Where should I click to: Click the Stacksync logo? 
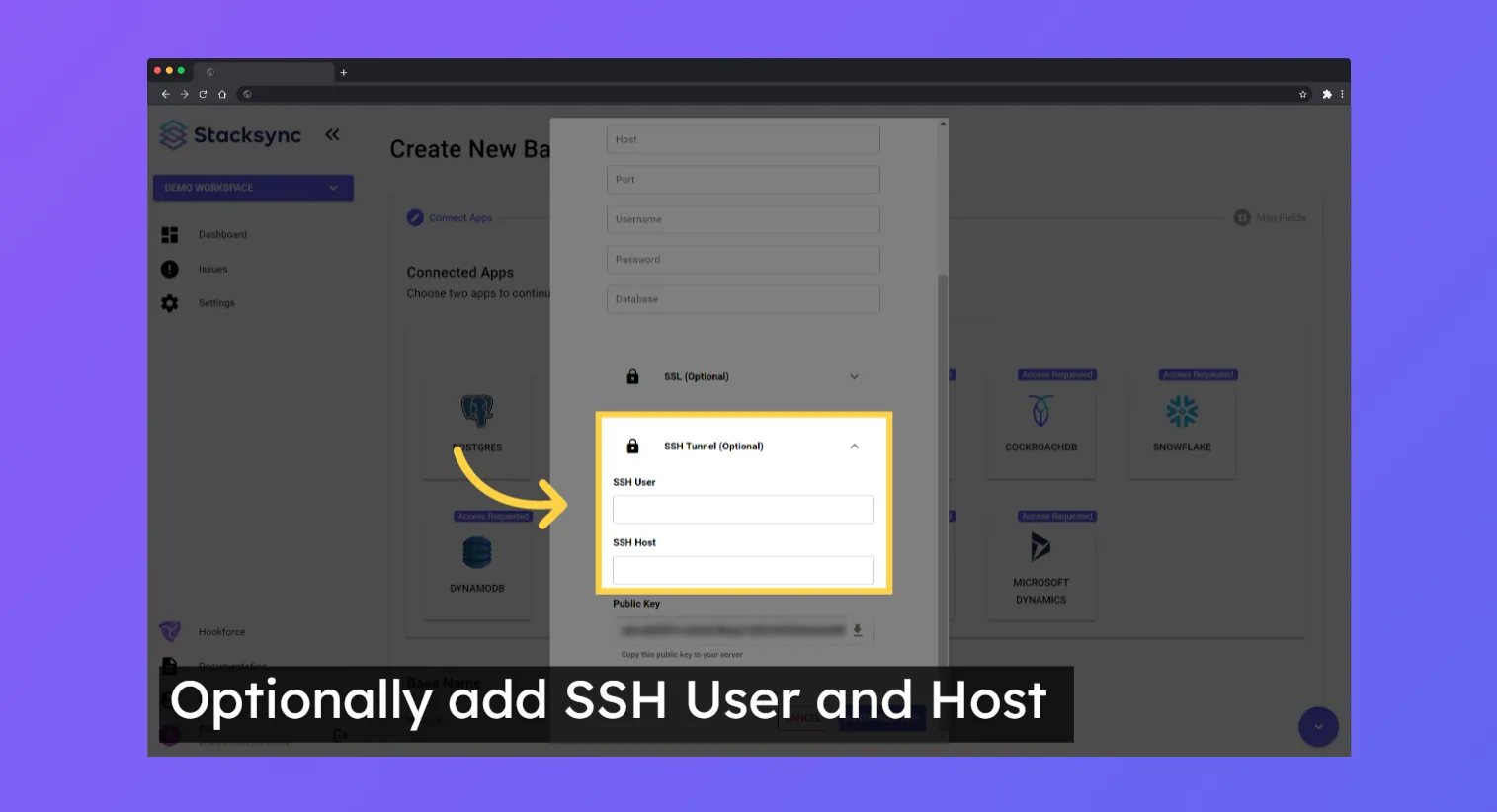click(x=230, y=135)
